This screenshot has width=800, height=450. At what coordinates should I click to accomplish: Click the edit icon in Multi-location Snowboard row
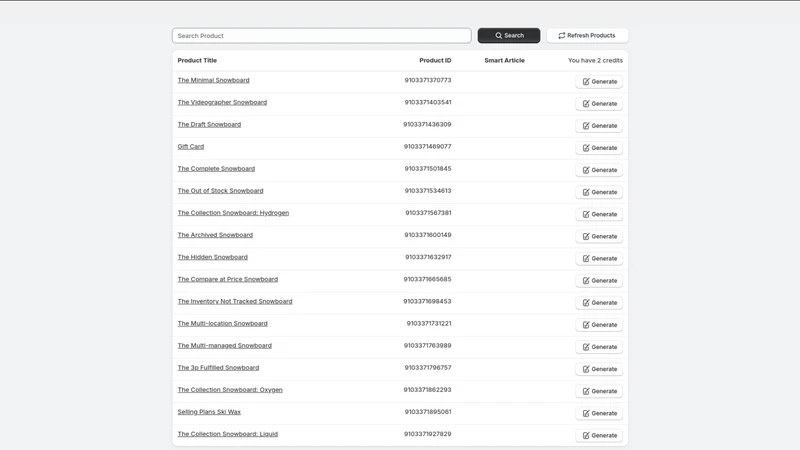[586, 324]
